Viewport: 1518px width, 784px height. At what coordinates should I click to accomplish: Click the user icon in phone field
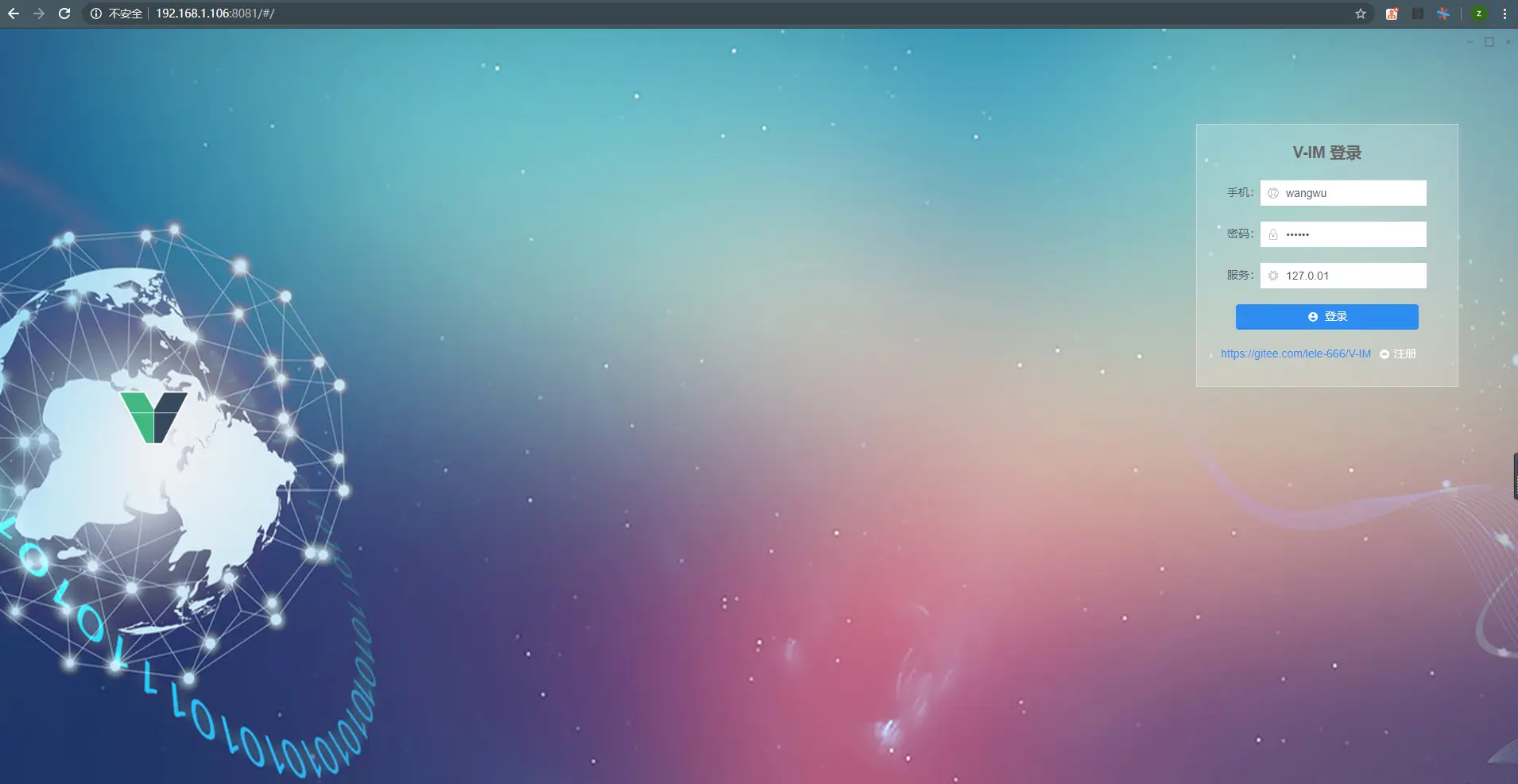click(1273, 193)
